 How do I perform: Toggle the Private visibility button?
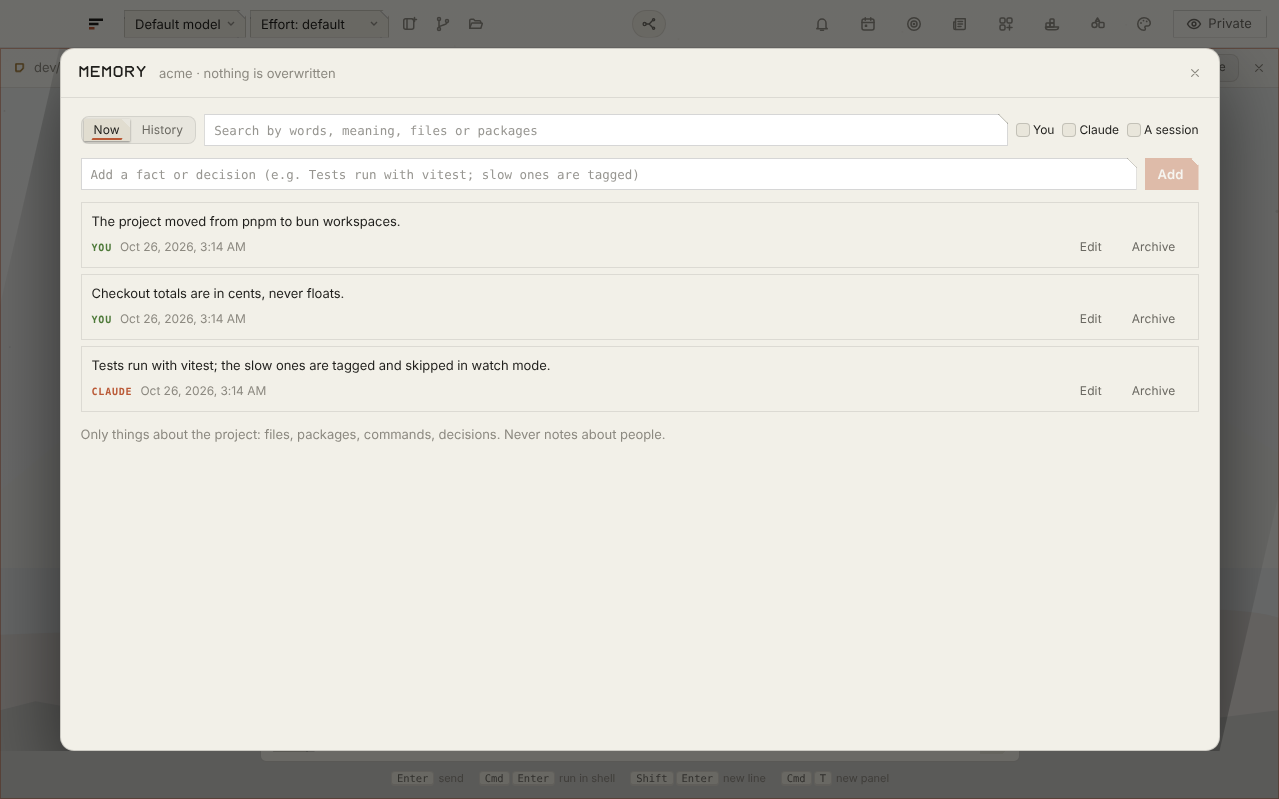pyautogui.click(x=1219, y=24)
